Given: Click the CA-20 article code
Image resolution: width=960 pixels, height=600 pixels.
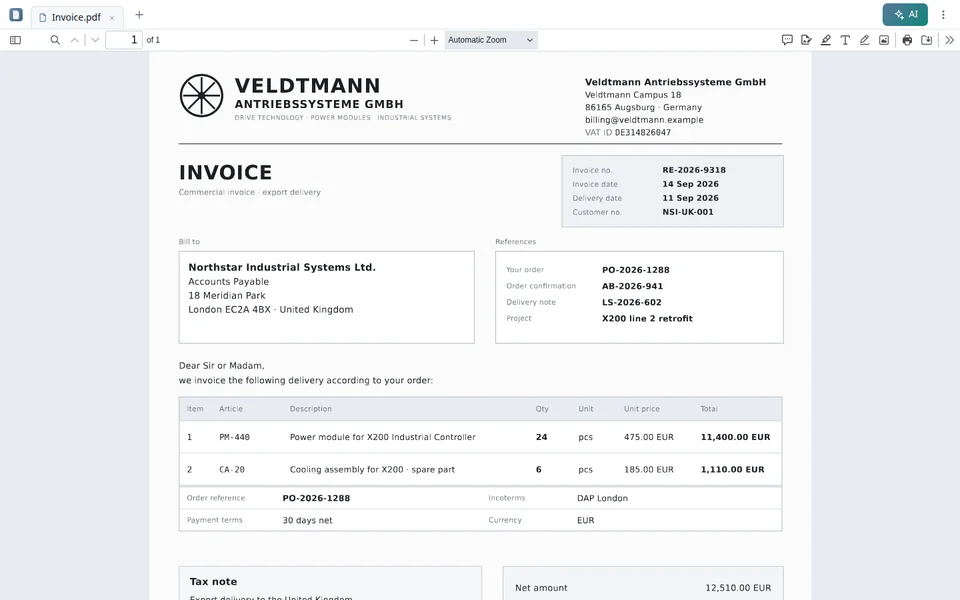Looking at the screenshot, I should 231,470.
